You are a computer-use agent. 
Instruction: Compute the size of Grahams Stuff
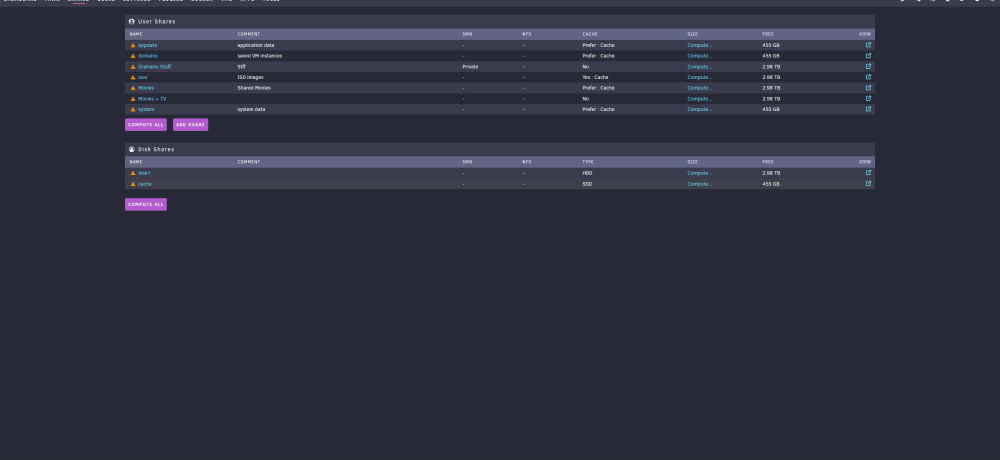(700, 66)
